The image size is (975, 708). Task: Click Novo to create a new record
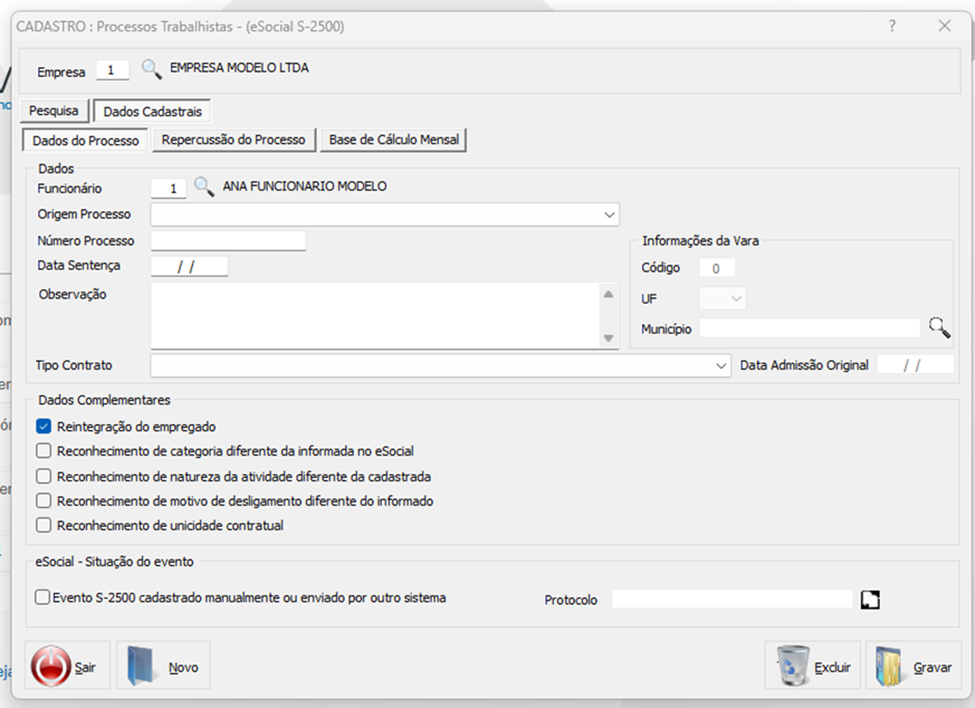[x=164, y=667]
